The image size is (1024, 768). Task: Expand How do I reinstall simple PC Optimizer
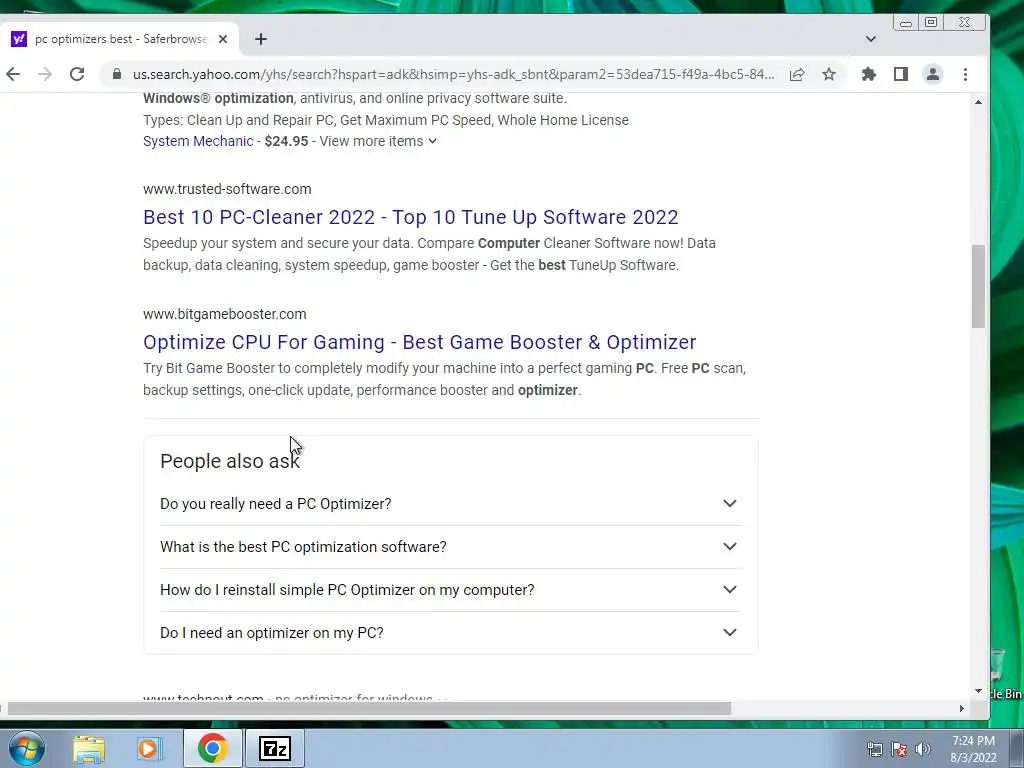[450, 590]
